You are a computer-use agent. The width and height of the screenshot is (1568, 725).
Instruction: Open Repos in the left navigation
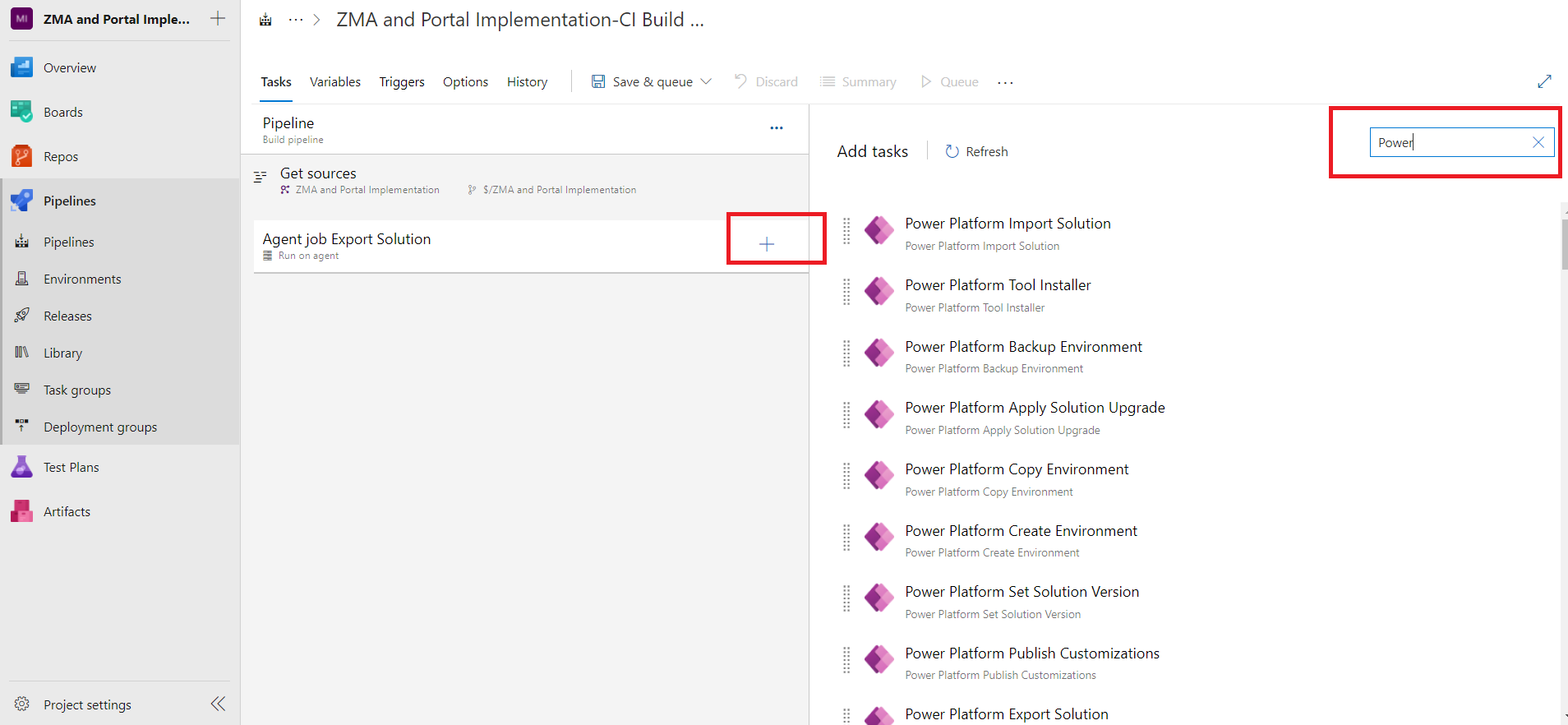tap(60, 156)
